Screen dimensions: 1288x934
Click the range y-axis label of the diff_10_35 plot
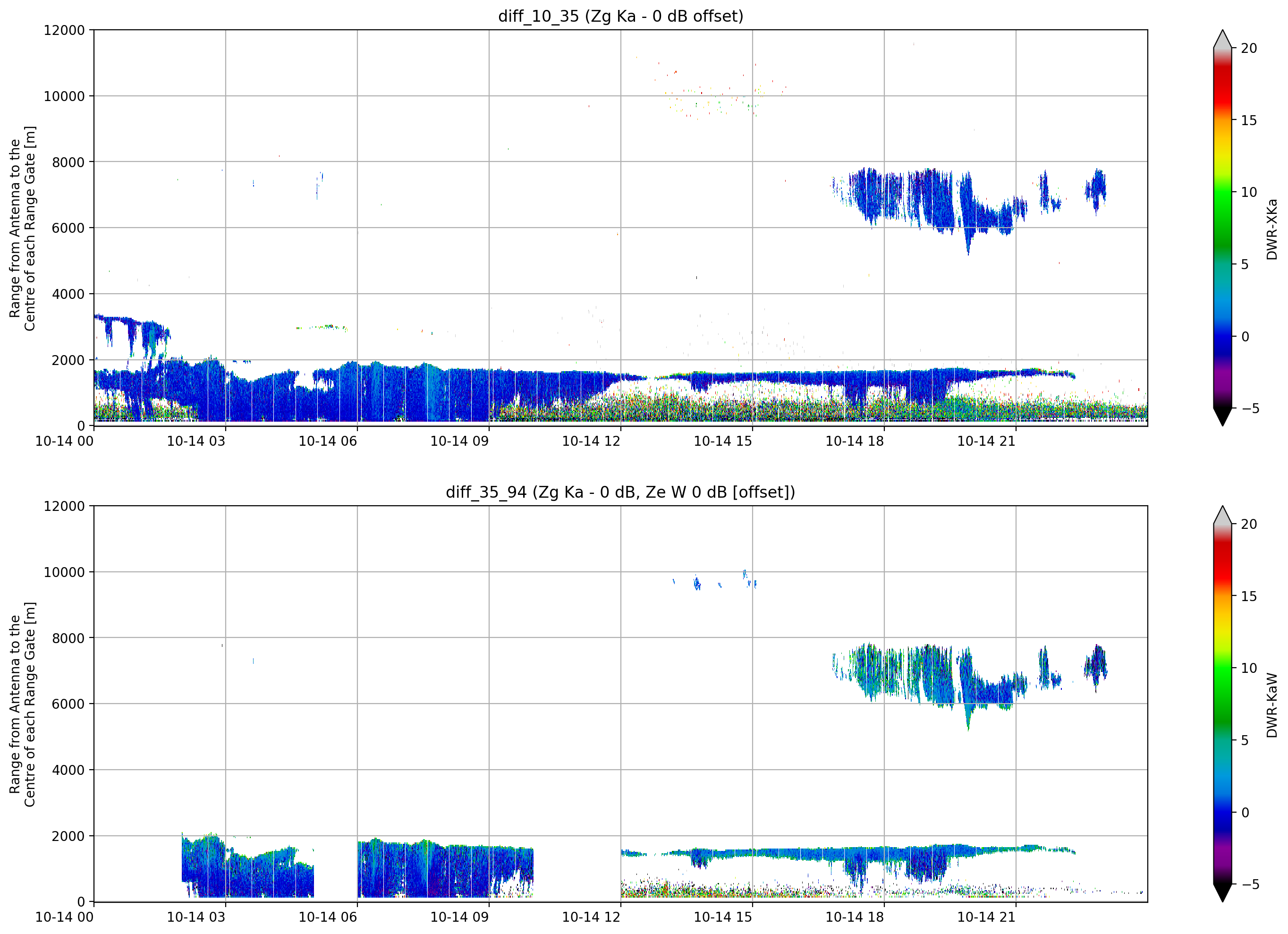22,229
